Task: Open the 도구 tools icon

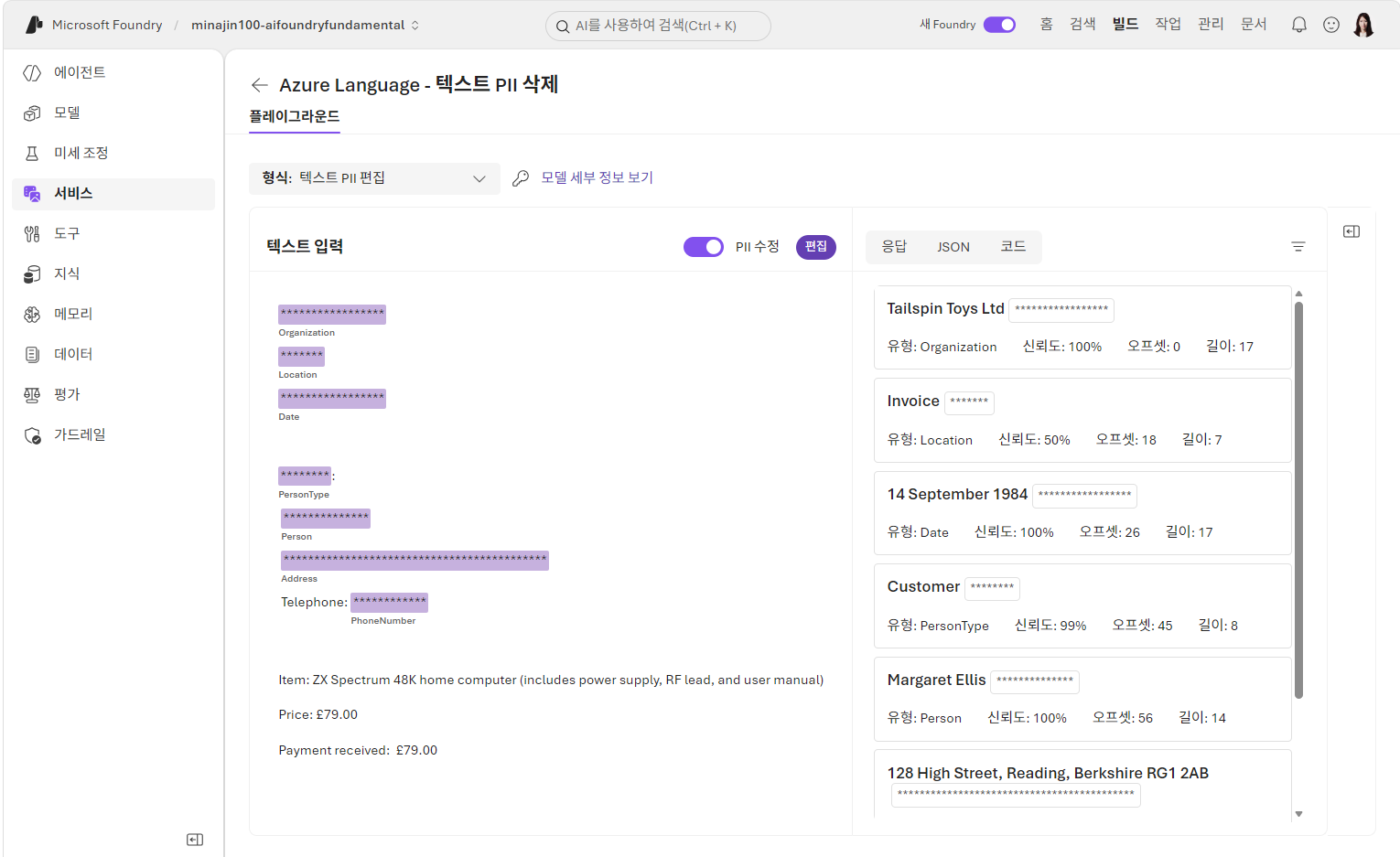Action: [32, 233]
